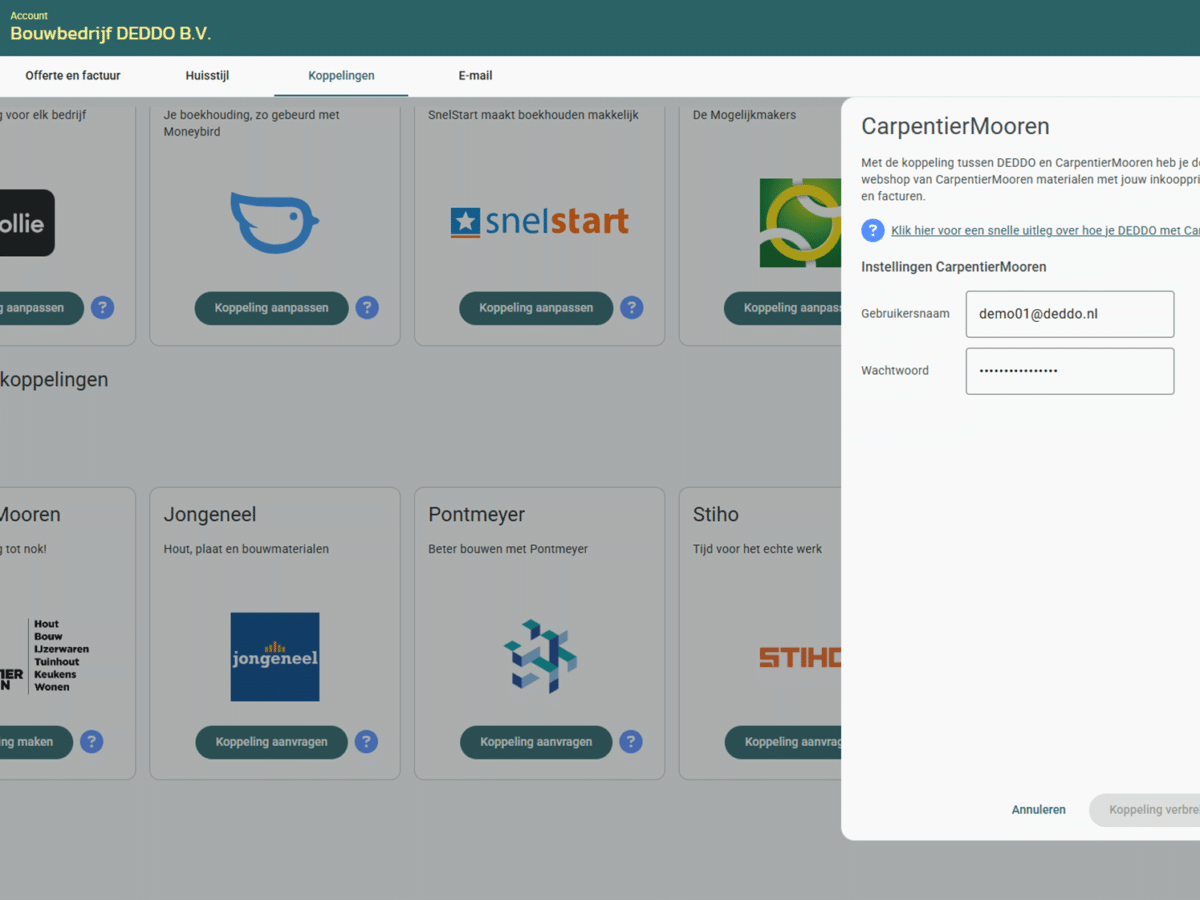Click the CarpentierMooren card logo
The width and height of the screenshot is (1200, 900).
click(x=44, y=656)
